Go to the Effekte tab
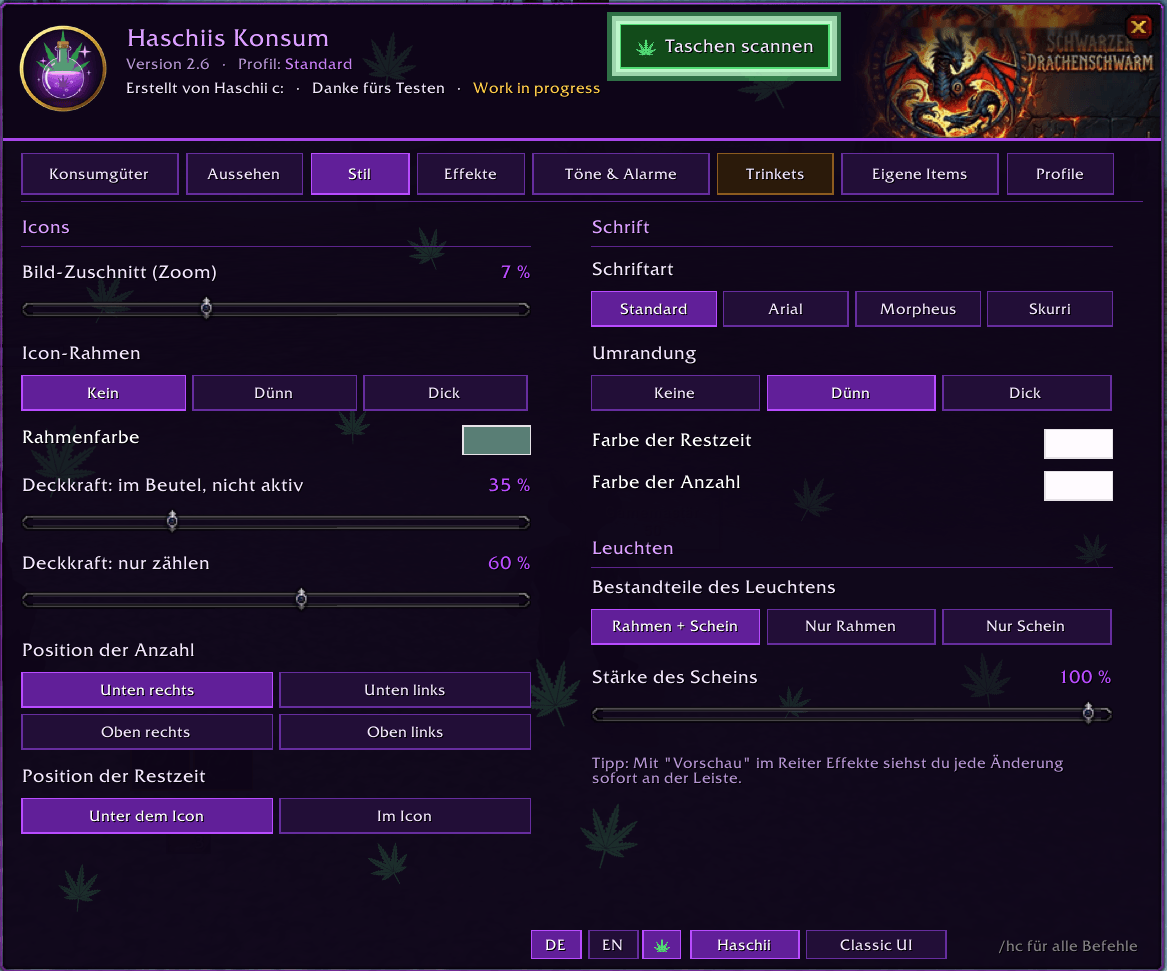This screenshot has height=971, width=1167. 470,174
